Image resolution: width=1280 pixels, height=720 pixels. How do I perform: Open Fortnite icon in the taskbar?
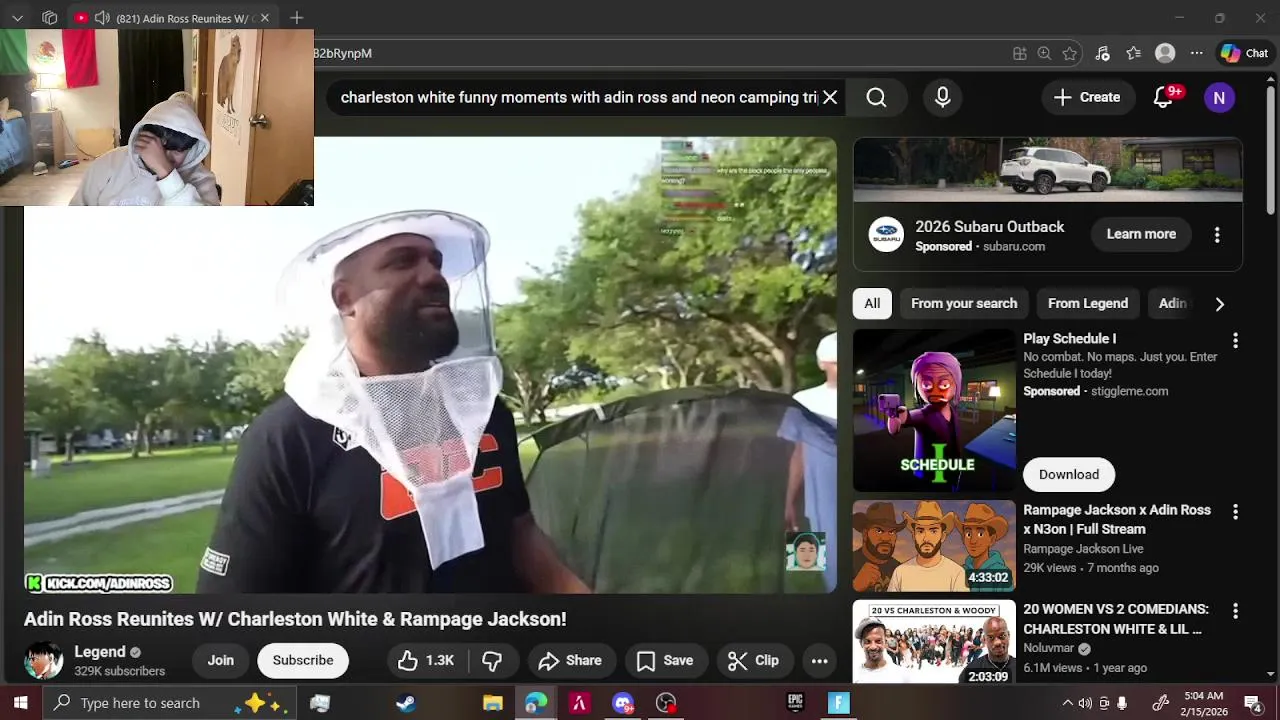839,703
